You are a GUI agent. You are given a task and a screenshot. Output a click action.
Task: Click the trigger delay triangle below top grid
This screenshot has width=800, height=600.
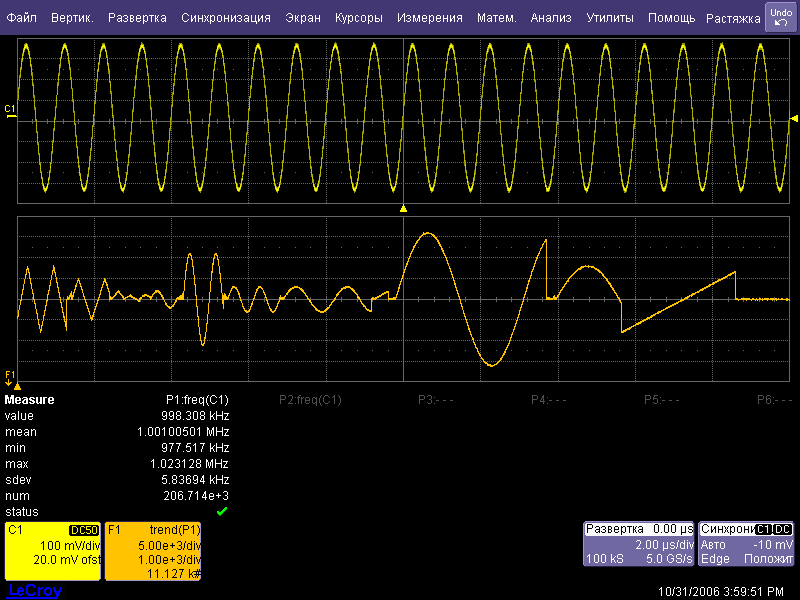[x=403, y=208]
